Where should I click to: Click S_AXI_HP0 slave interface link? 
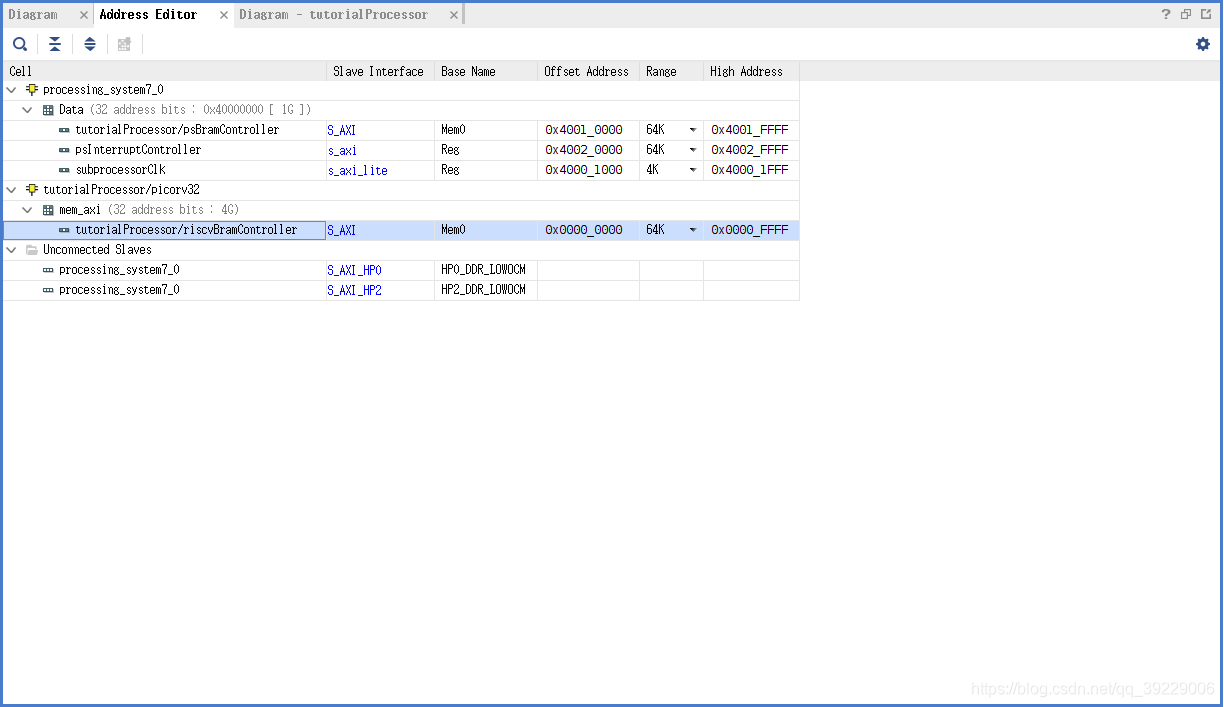point(354,271)
